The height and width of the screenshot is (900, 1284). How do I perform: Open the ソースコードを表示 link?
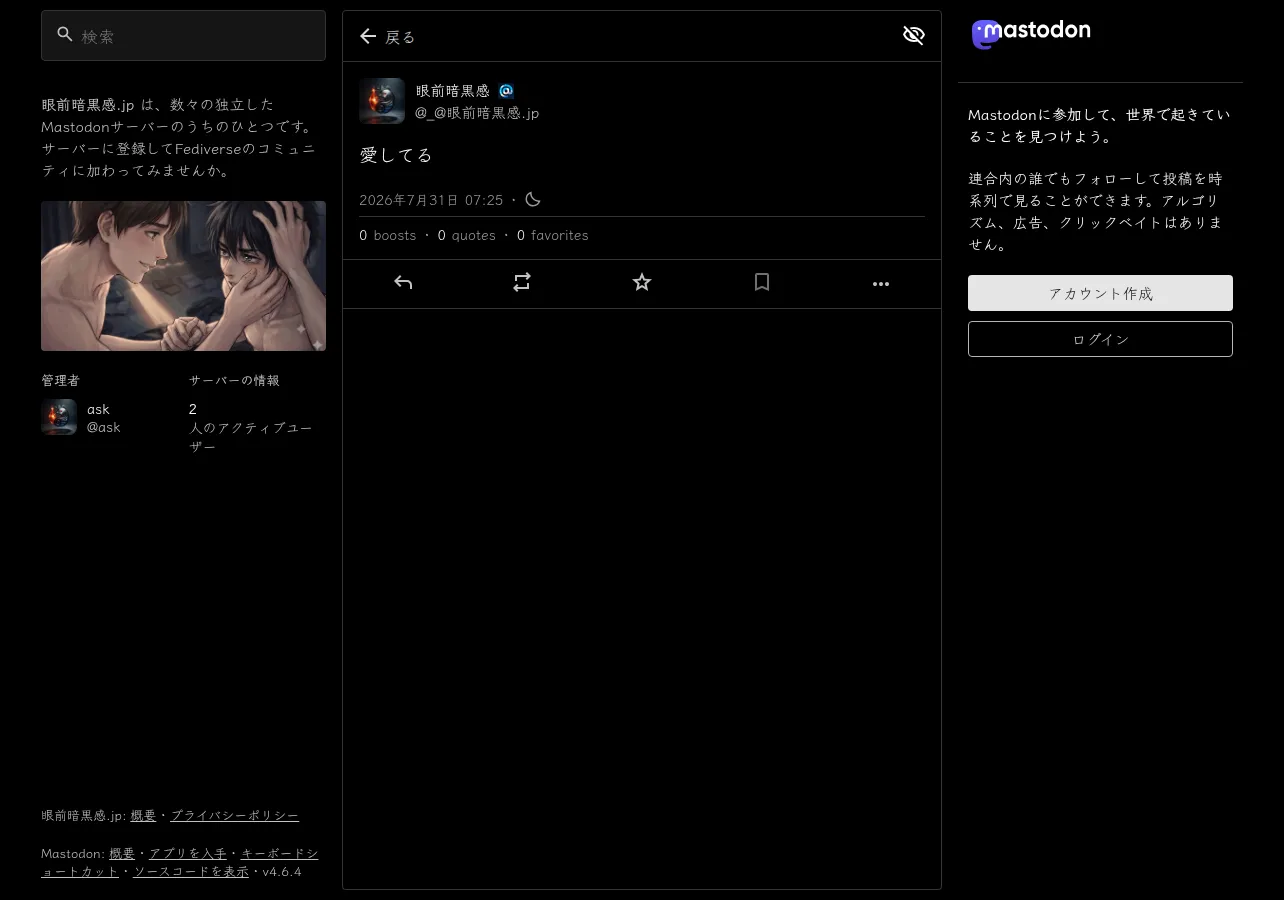(x=191, y=872)
